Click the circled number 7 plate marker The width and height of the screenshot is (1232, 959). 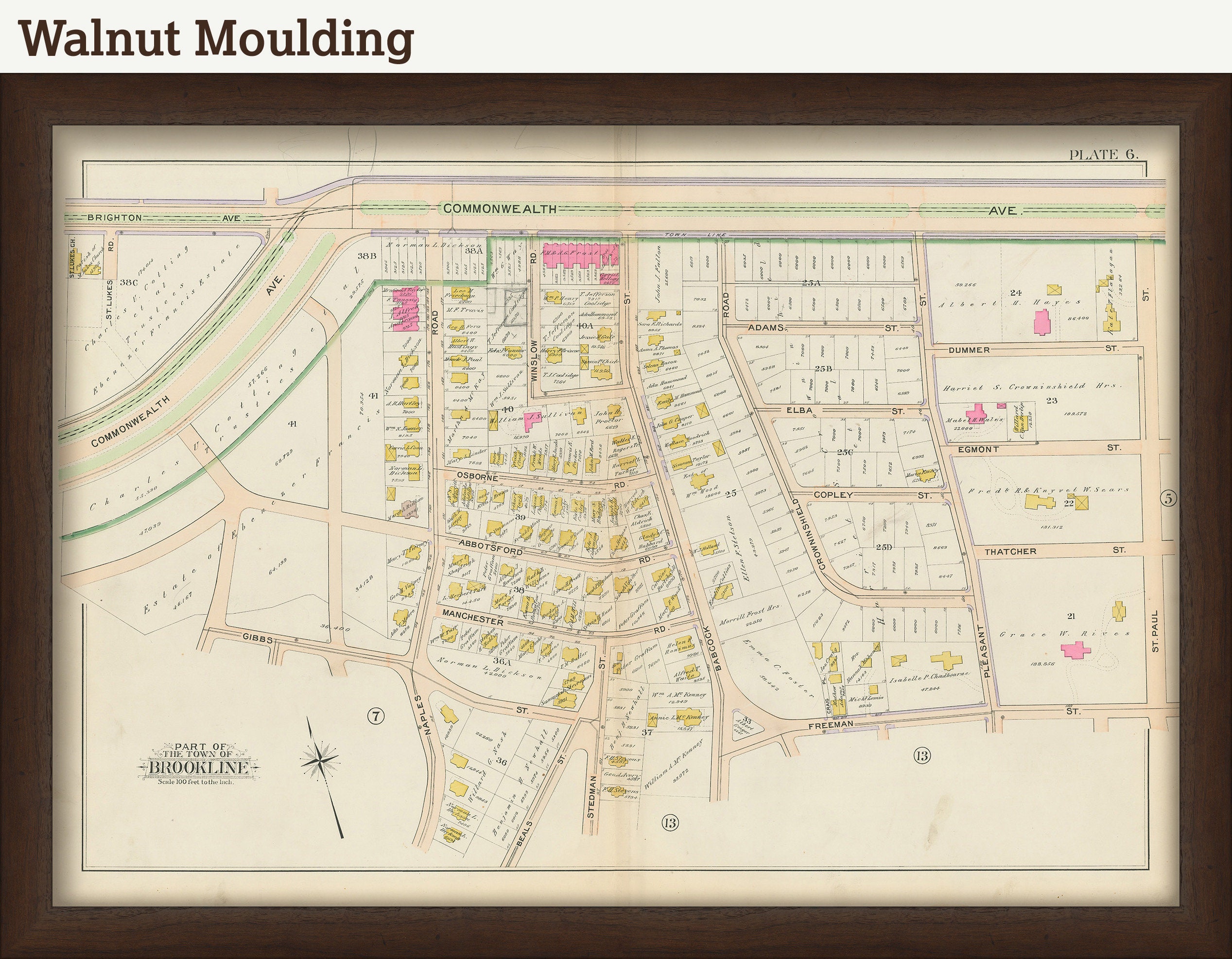click(376, 716)
